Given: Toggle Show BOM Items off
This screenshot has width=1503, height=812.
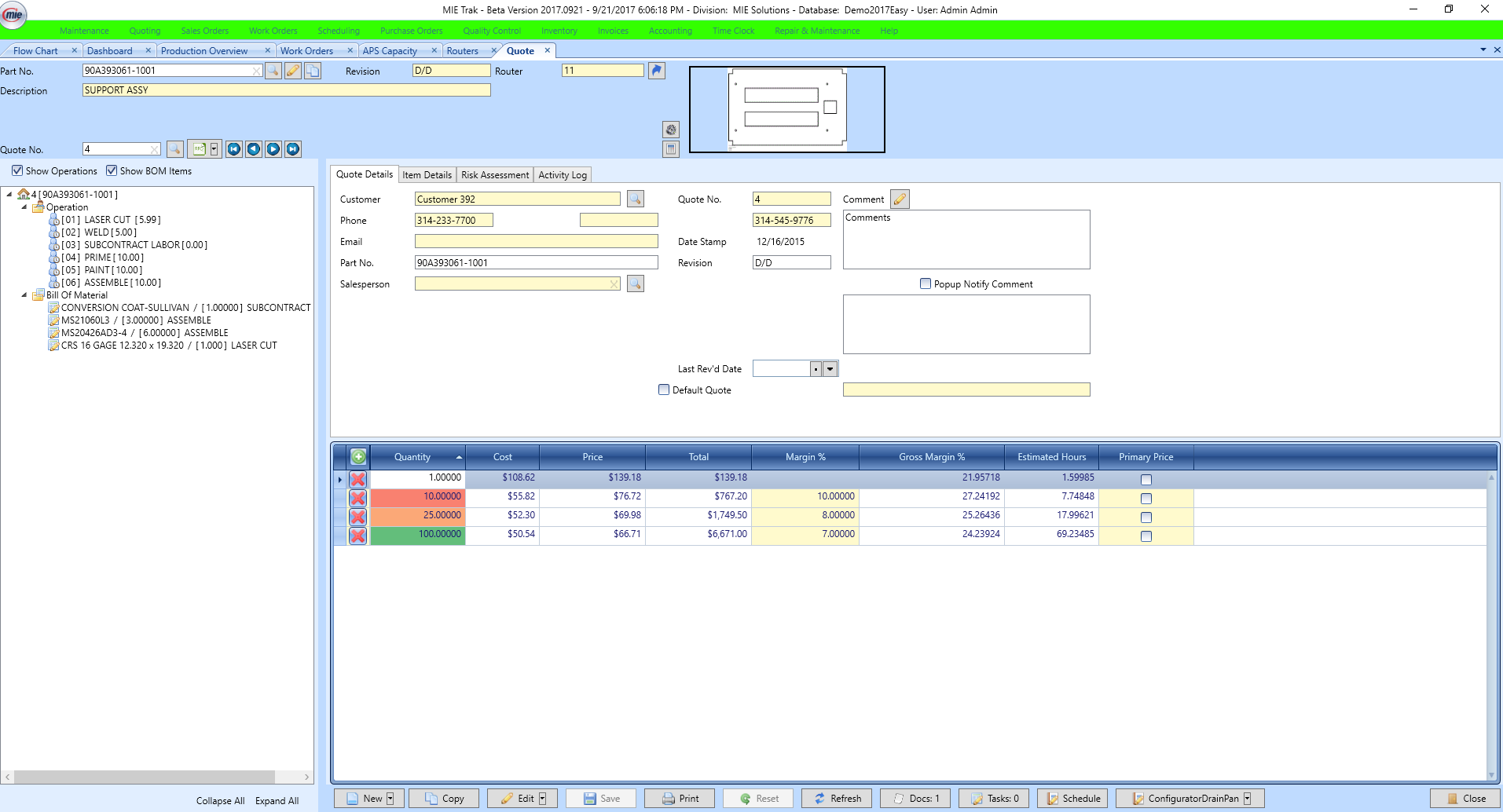Looking at the screenshot, I should pos(111,170).
